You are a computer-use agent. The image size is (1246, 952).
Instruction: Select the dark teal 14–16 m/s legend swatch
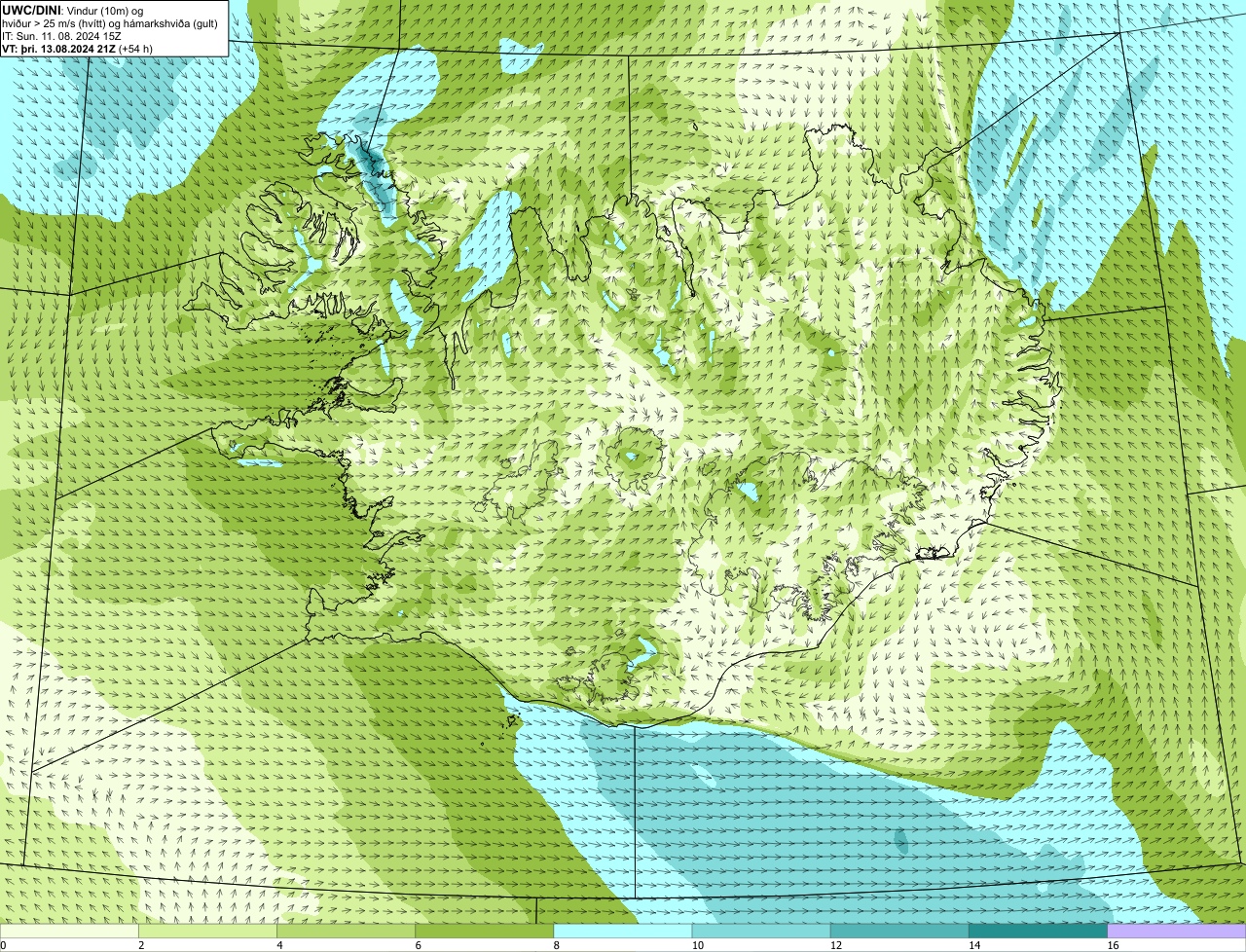point(1038,931)
